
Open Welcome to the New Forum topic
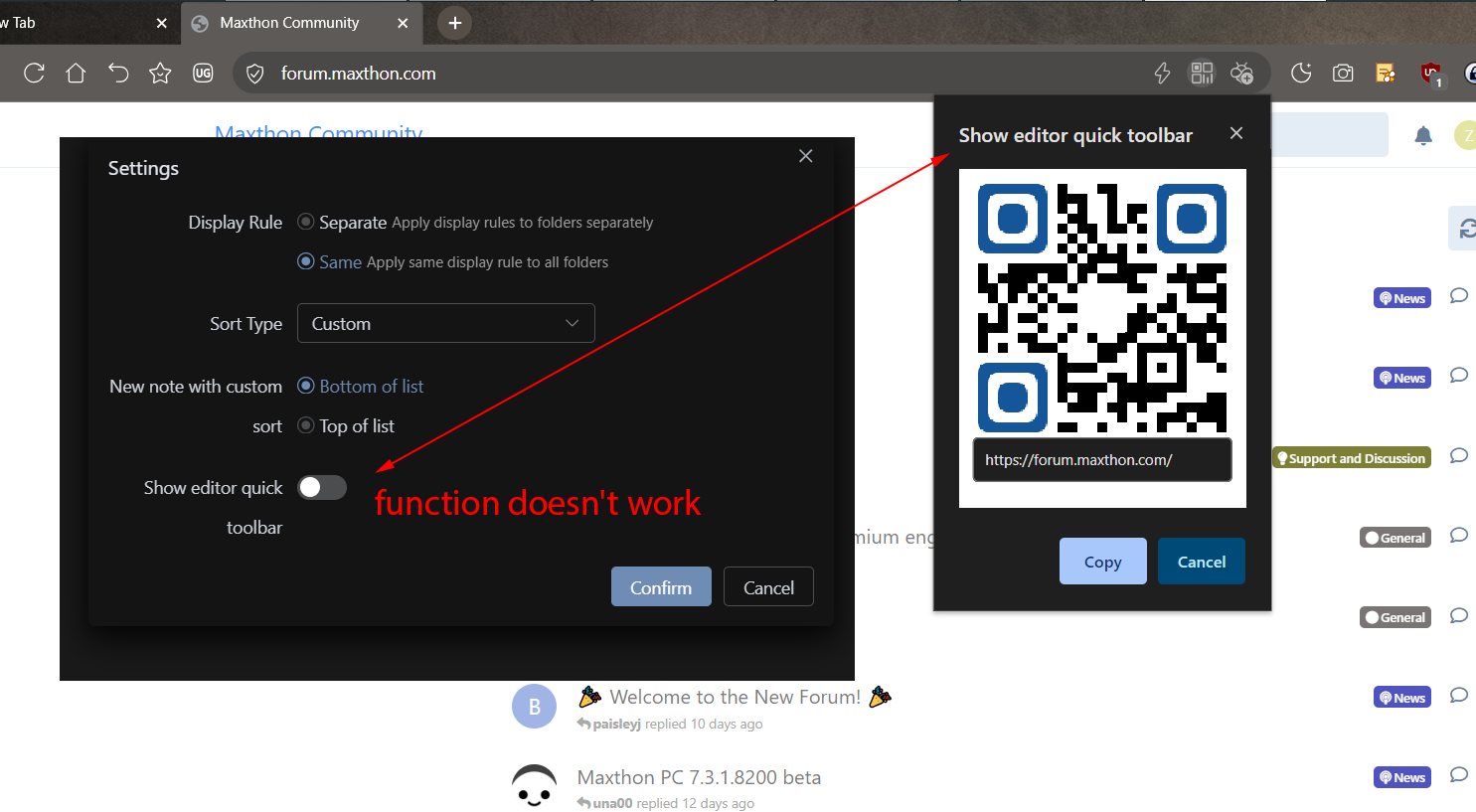pos(736,697)
